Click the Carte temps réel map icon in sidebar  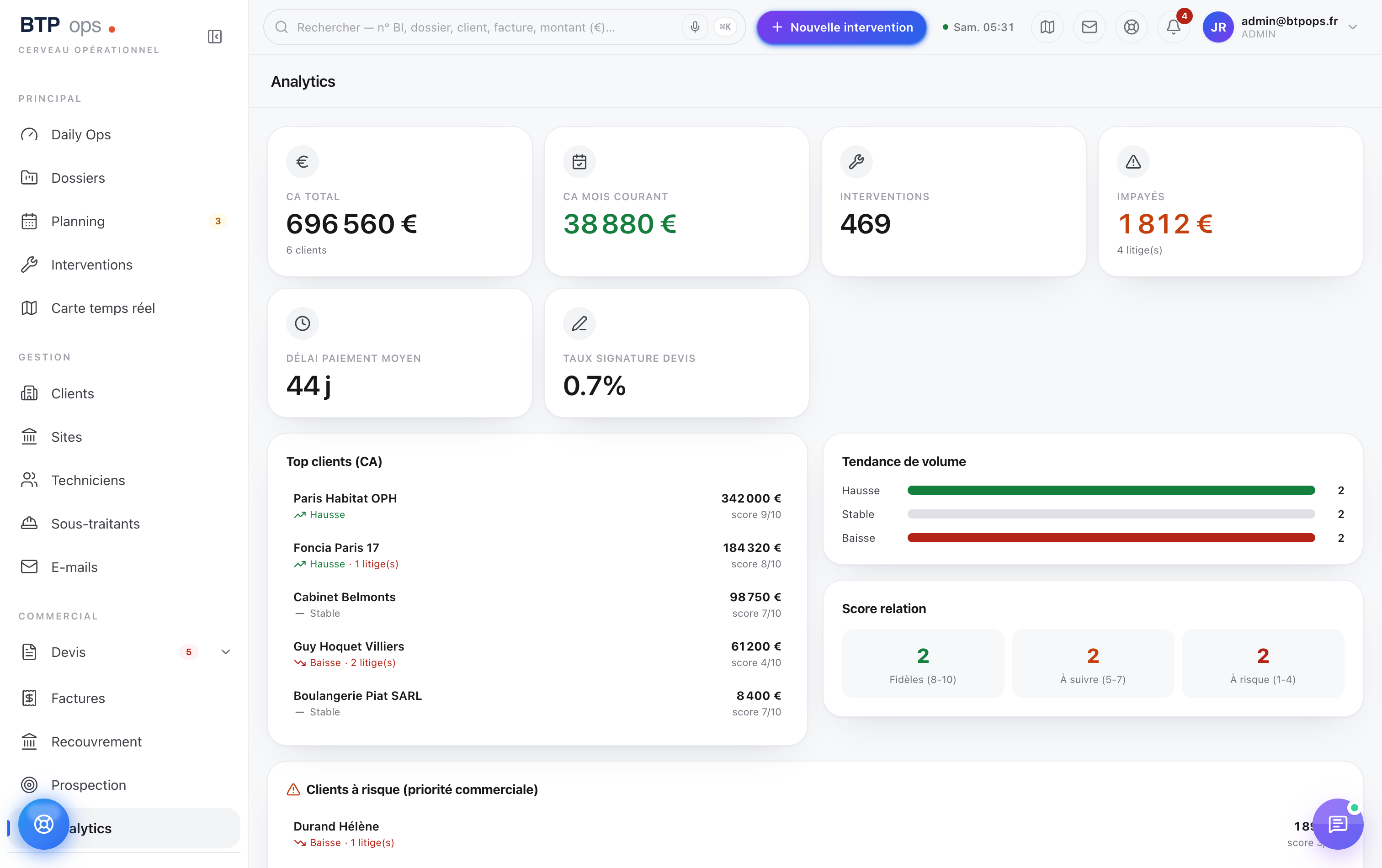29,308
